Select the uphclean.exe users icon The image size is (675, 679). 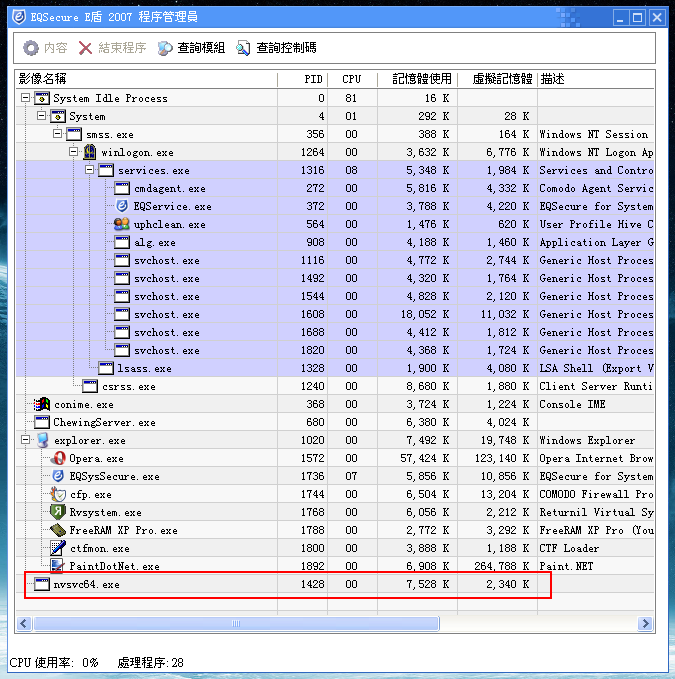point(122,224)
